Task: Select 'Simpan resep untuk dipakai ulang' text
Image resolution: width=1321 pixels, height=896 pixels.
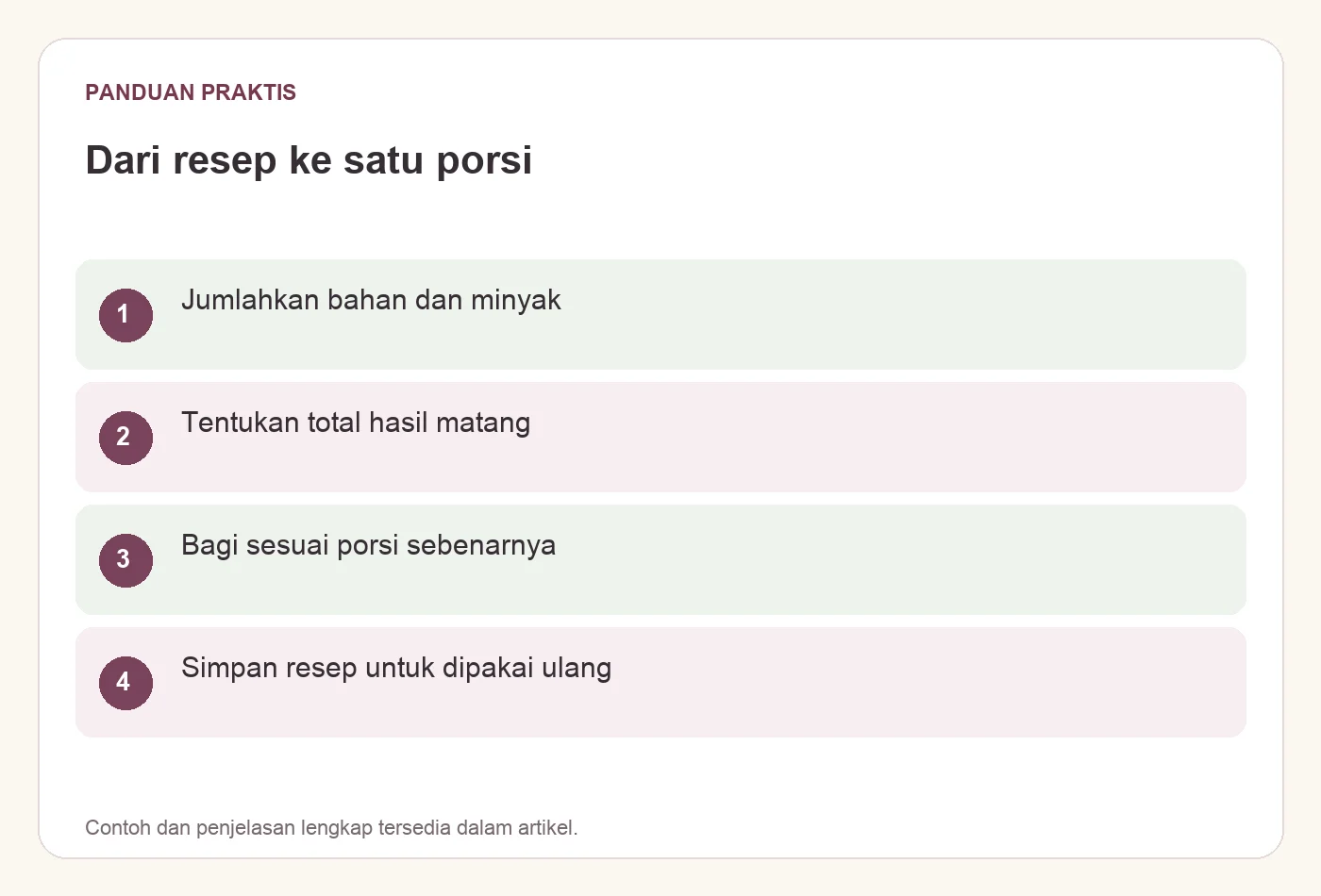Action: click(396, 668)
